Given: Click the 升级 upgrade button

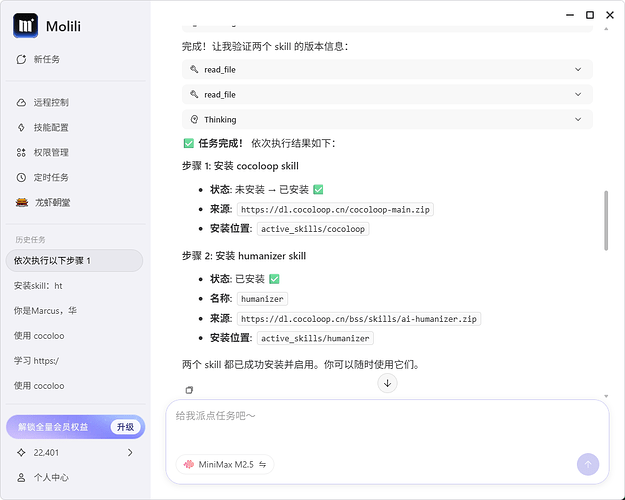Looking at the screenshot, I should (125, 427).
